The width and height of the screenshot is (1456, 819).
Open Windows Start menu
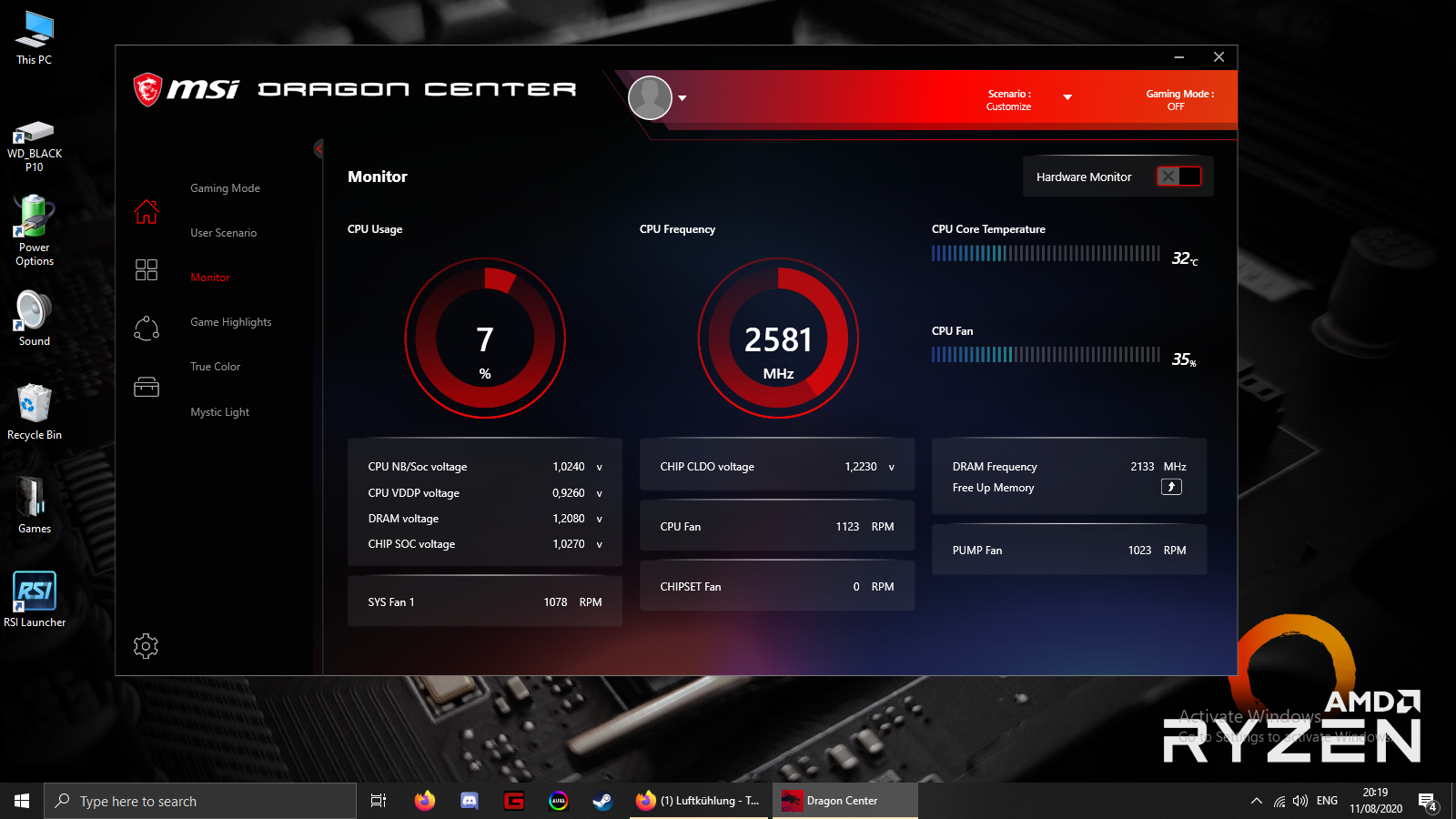(x=22, y=801)
